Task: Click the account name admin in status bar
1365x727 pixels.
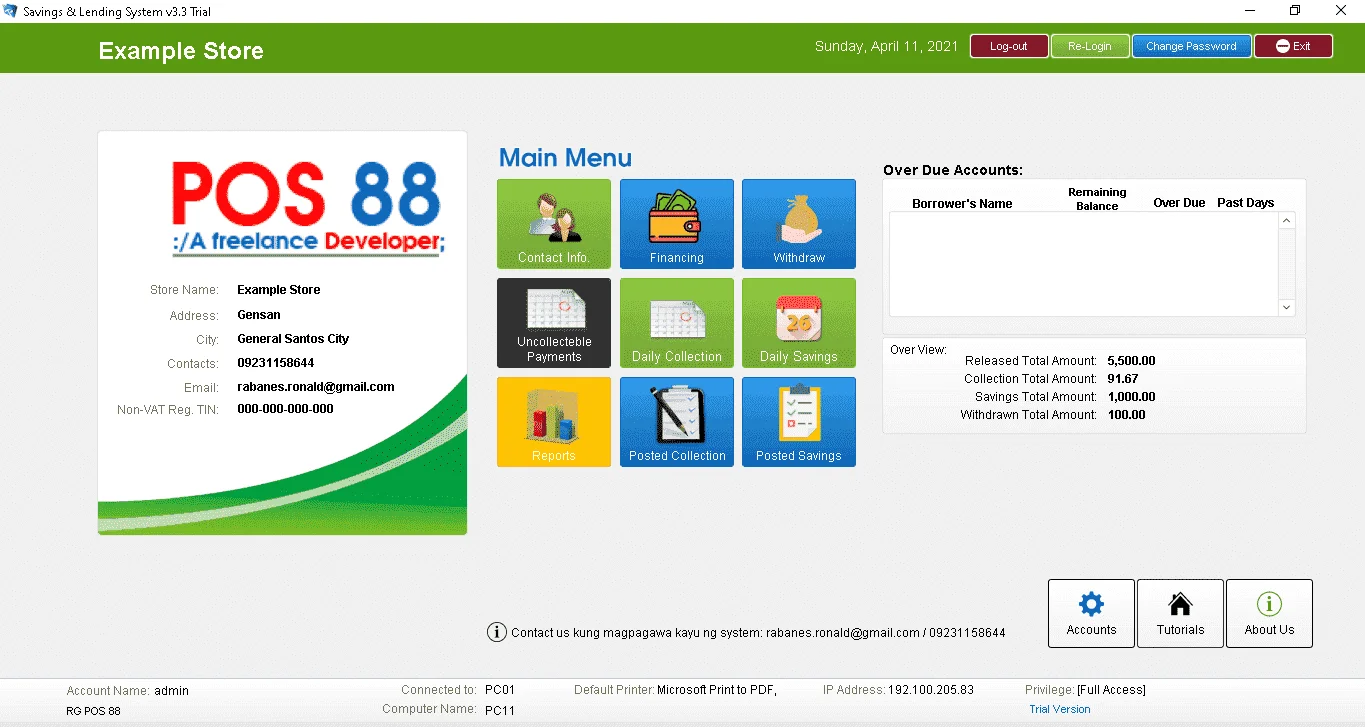Action: click(171, 691)
